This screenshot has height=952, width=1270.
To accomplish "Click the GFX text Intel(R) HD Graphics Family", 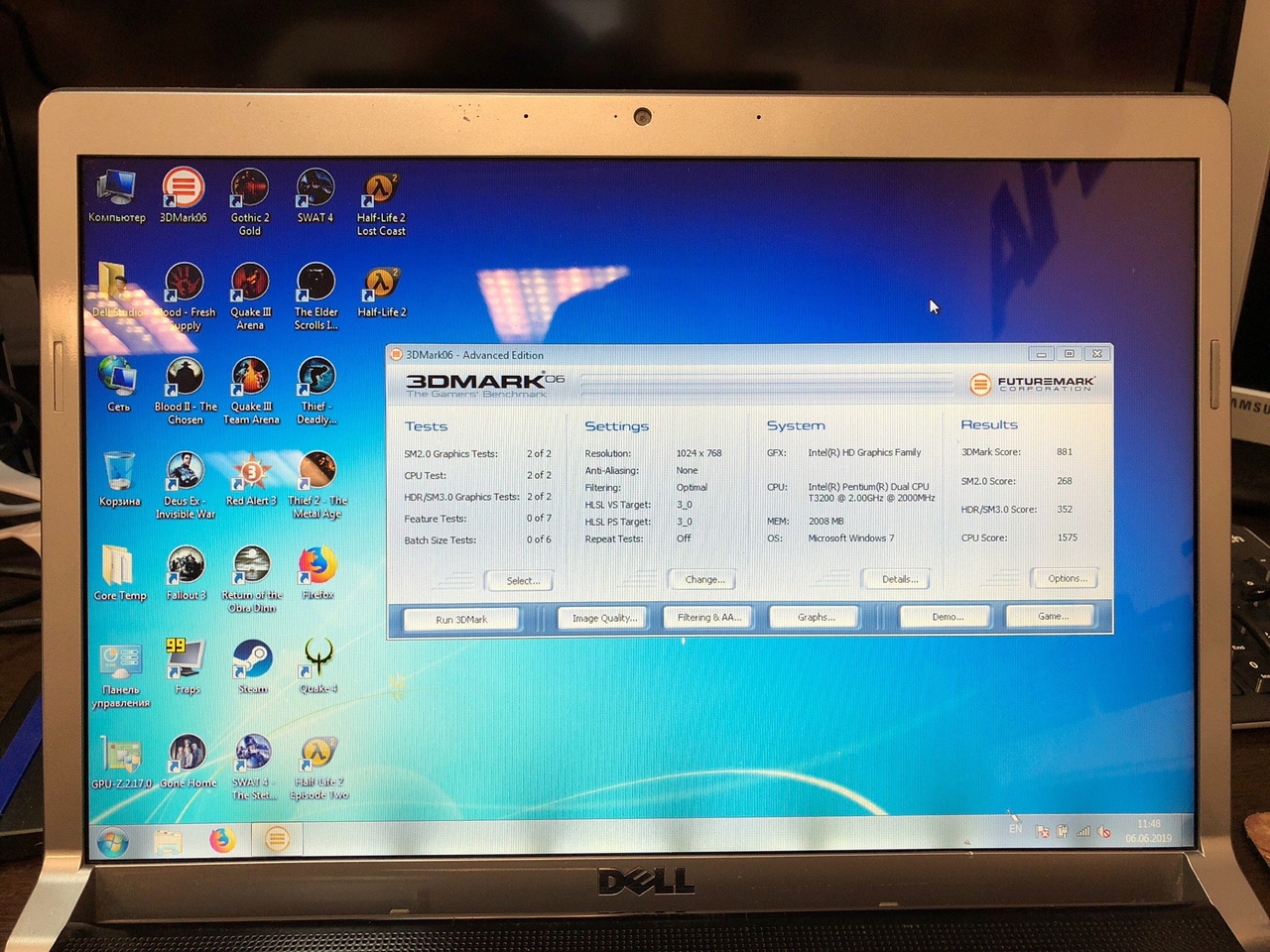I will (864, 452).
